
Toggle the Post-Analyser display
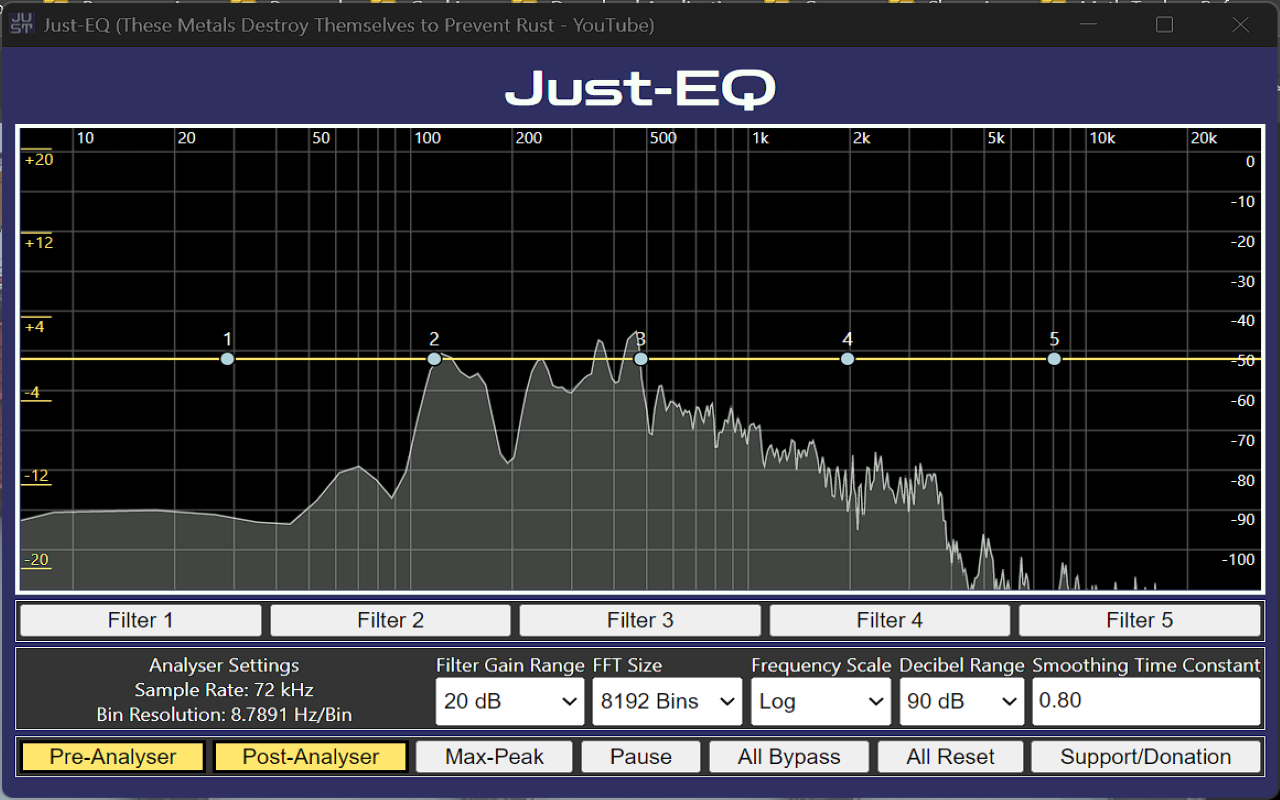point(310,757)
